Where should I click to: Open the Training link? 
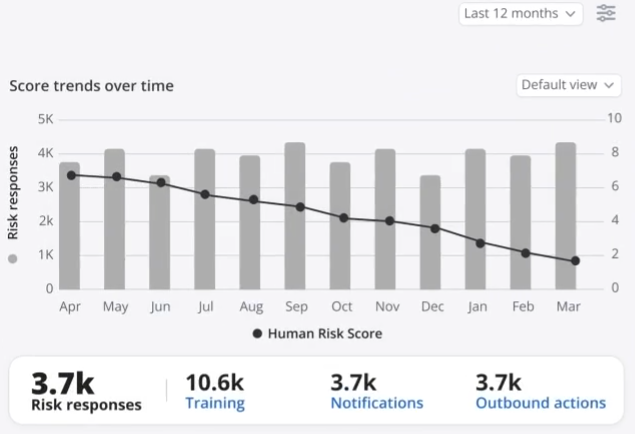point(215,403)
